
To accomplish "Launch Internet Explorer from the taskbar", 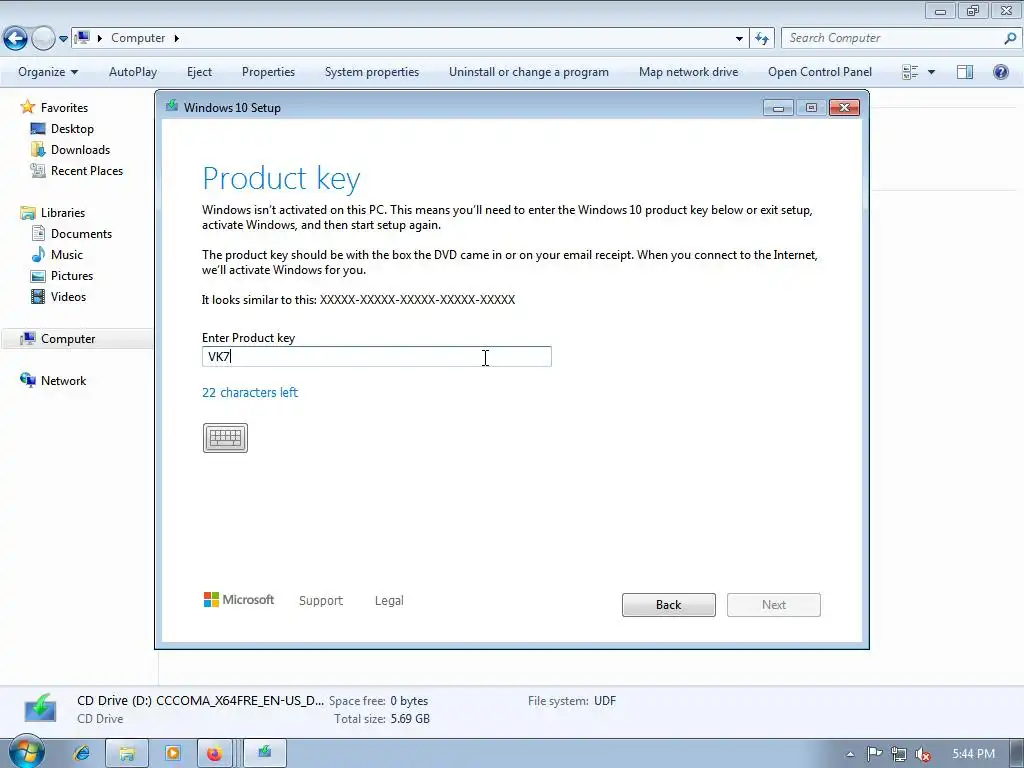I will 82,754.
